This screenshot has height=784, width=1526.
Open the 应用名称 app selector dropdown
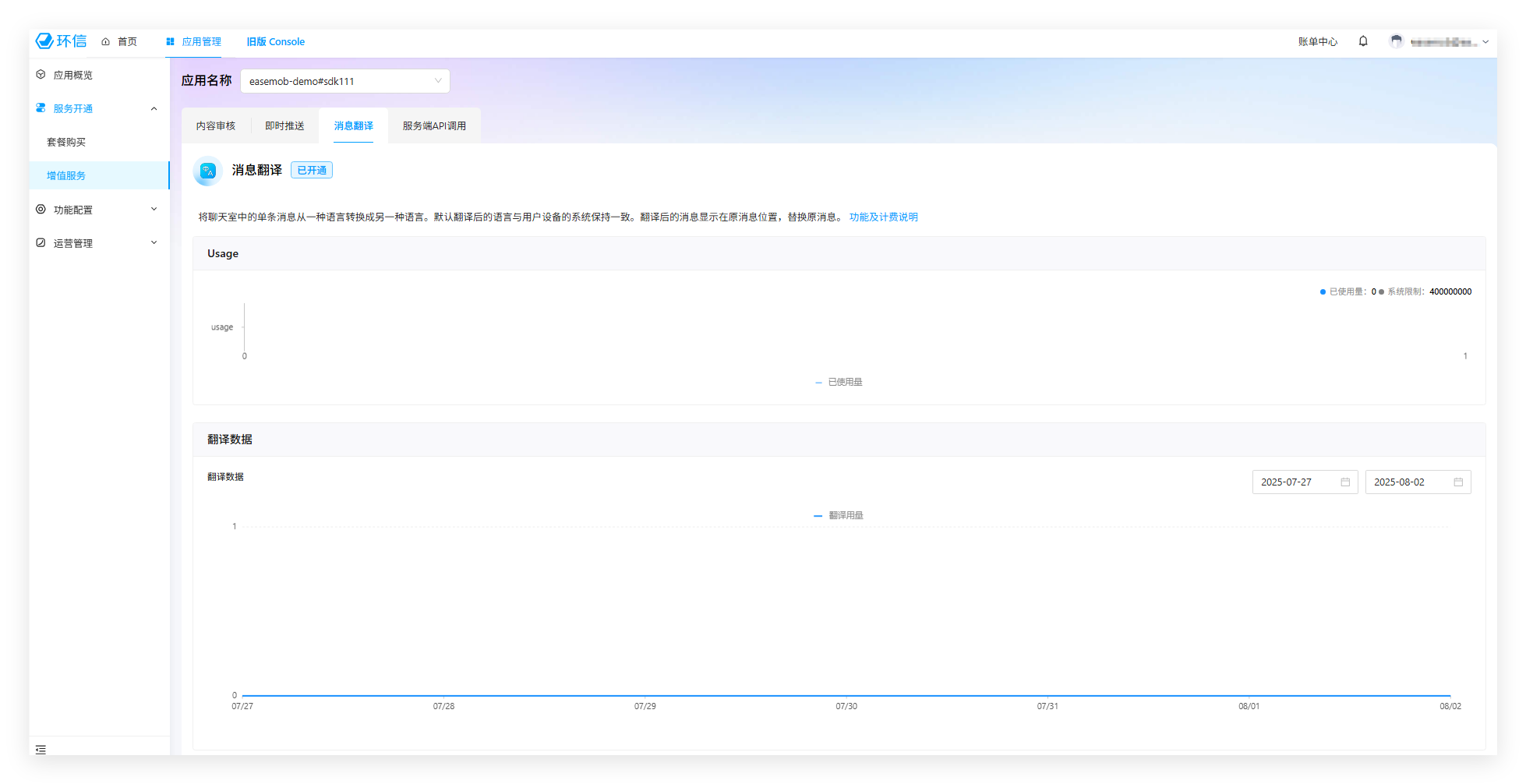point(345,81)
